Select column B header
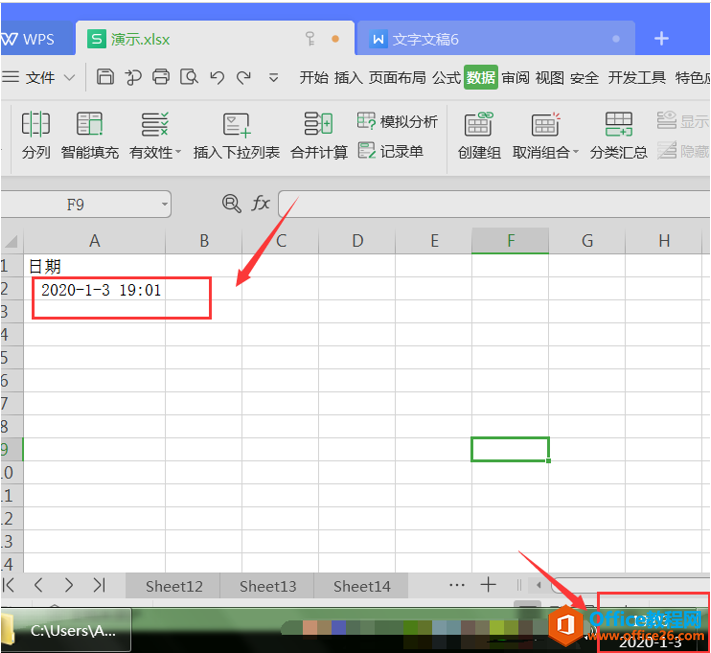Screen dimensions: 711x653 [x=204, y=241]
